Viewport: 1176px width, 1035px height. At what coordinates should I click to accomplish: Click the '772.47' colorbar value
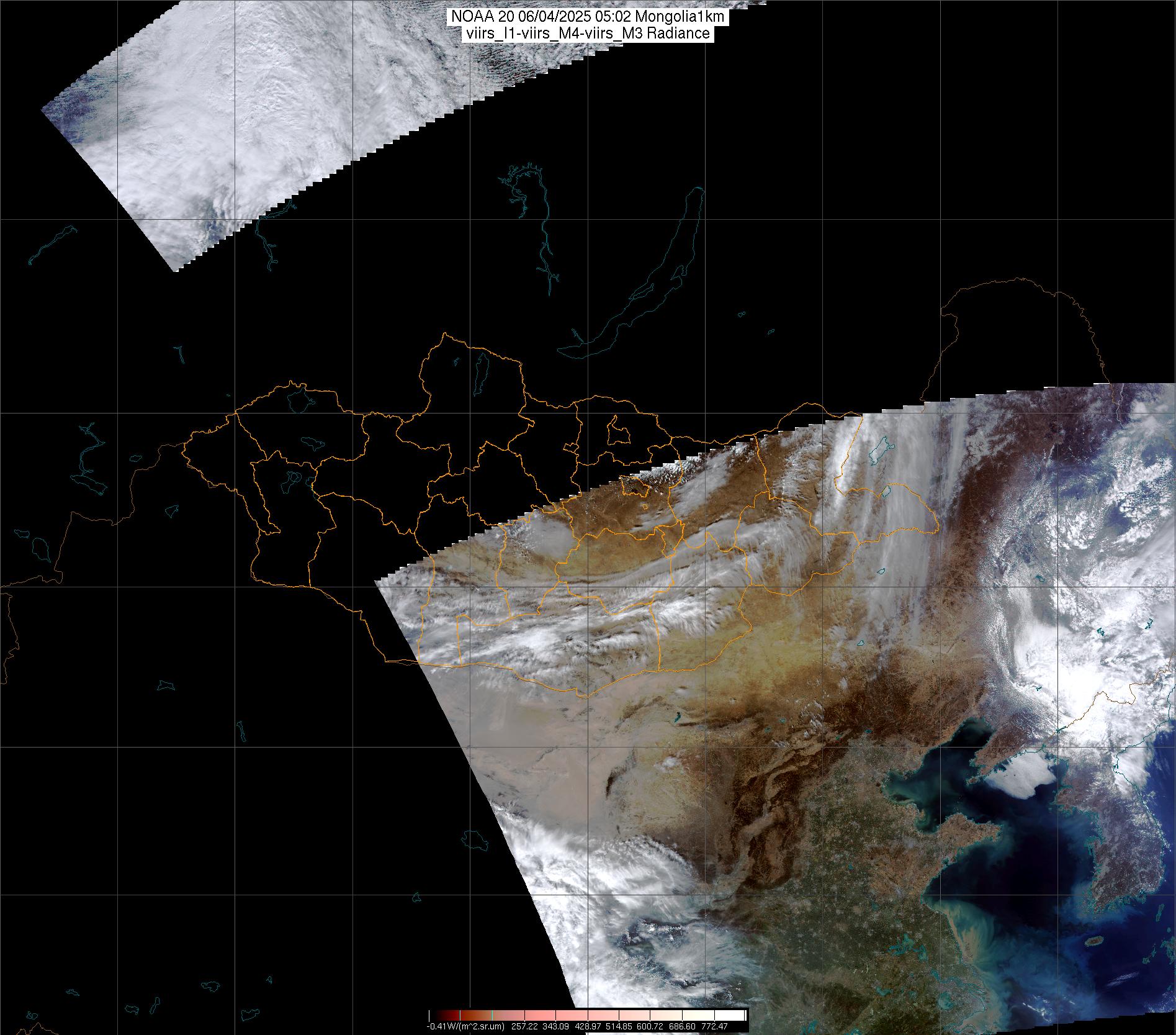(714, 1026)
